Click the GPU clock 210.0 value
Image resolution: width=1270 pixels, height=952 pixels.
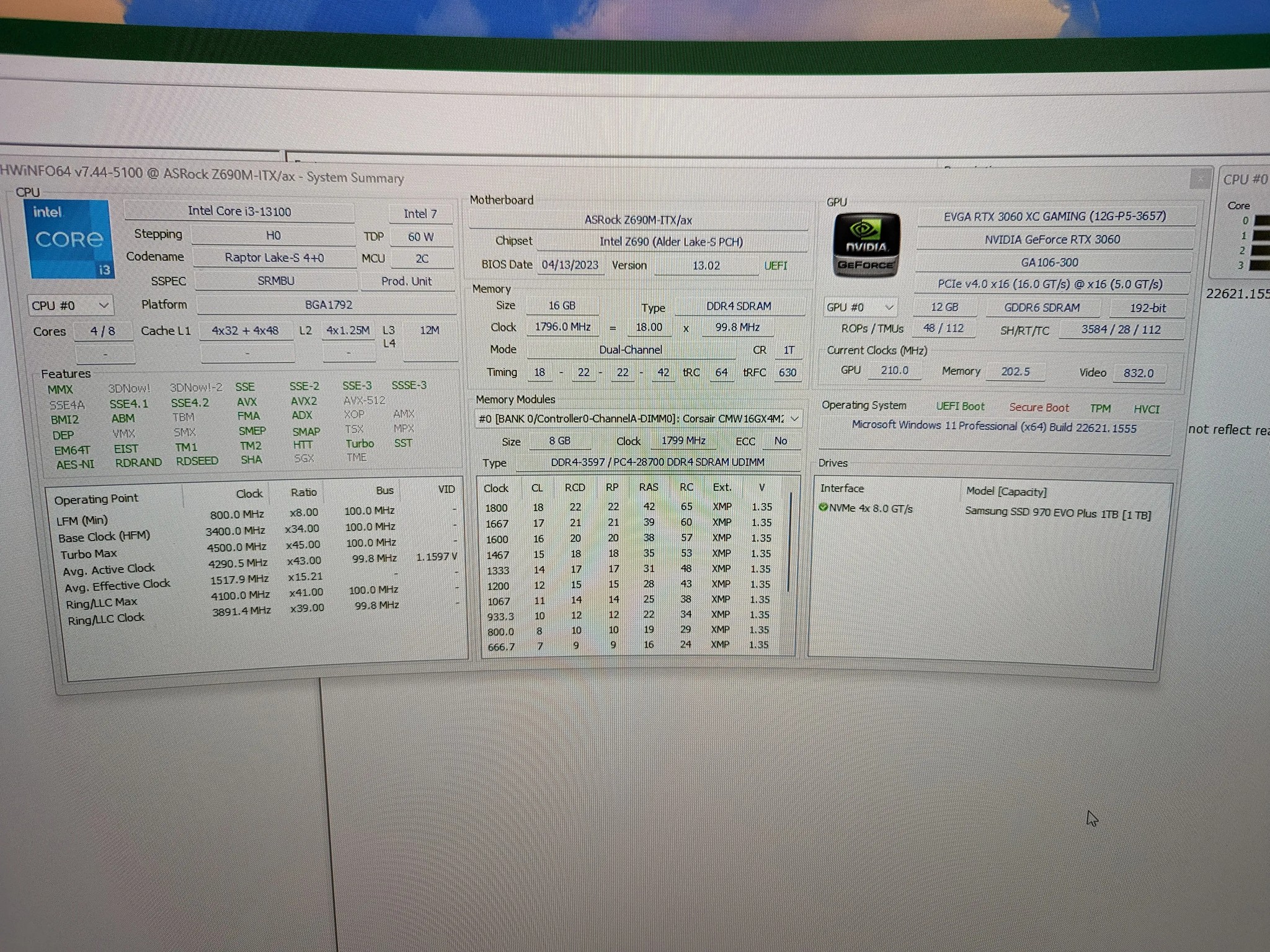point(894,371)
